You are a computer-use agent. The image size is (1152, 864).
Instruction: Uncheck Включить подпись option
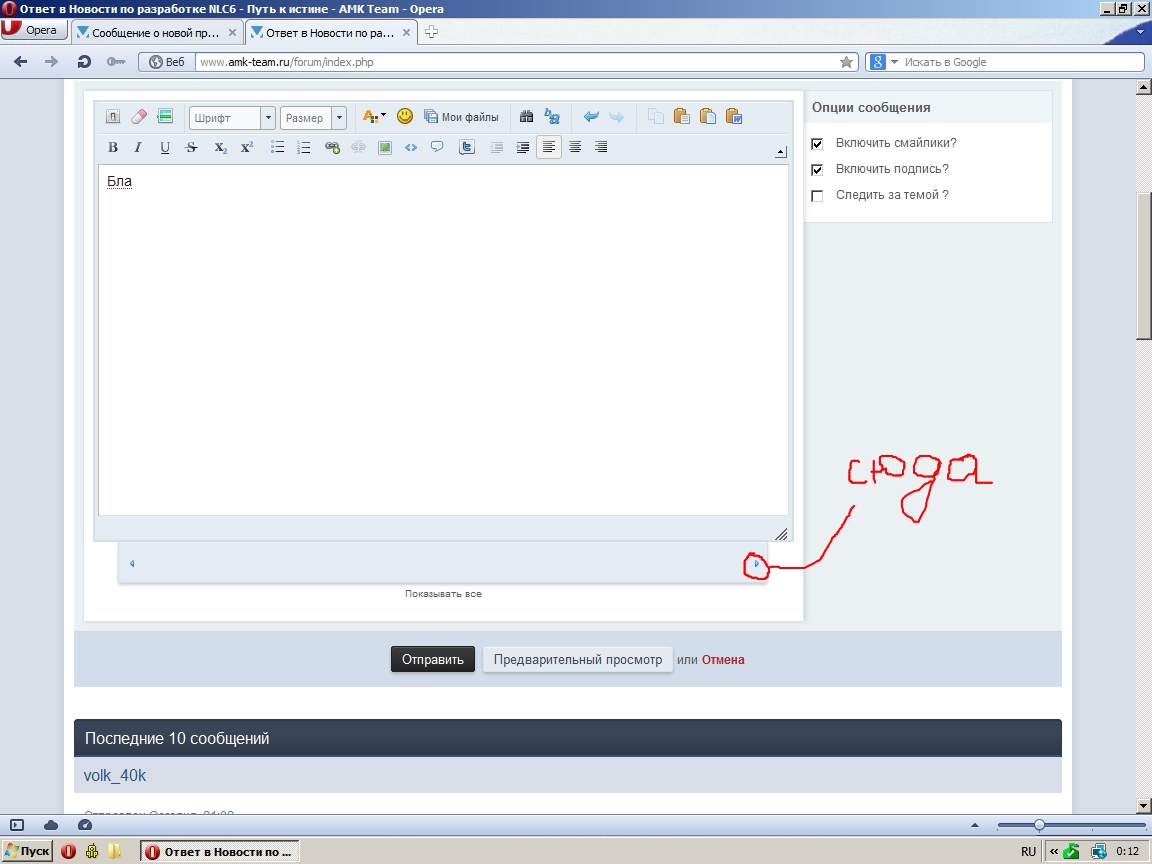pos(816,170)
